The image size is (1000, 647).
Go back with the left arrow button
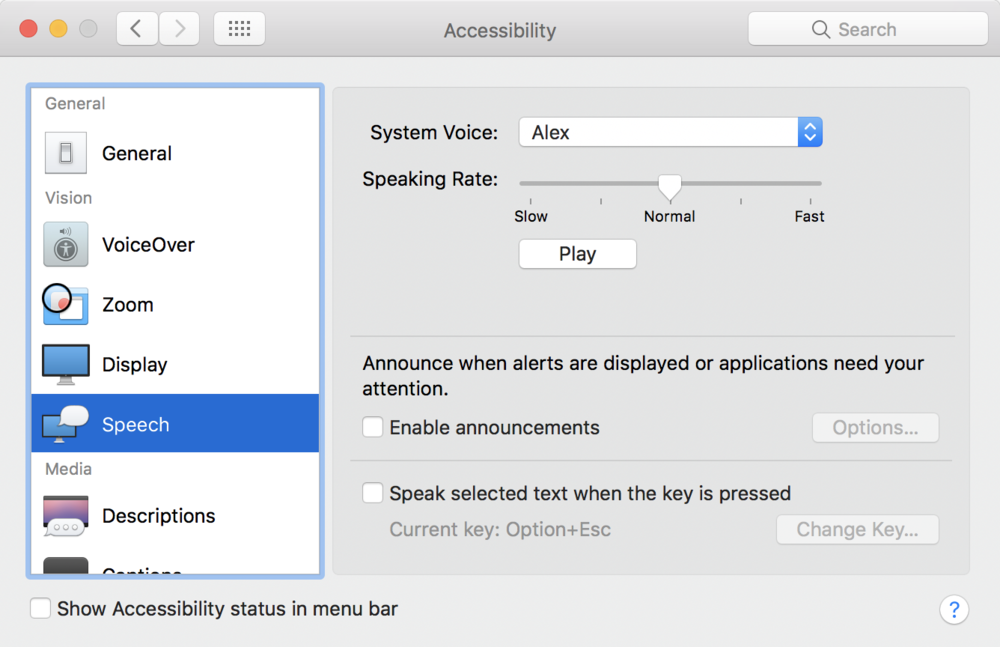[136, 29]
